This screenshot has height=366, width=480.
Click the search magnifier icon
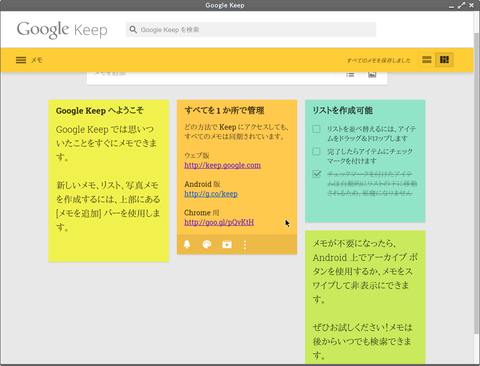(133, 30)
